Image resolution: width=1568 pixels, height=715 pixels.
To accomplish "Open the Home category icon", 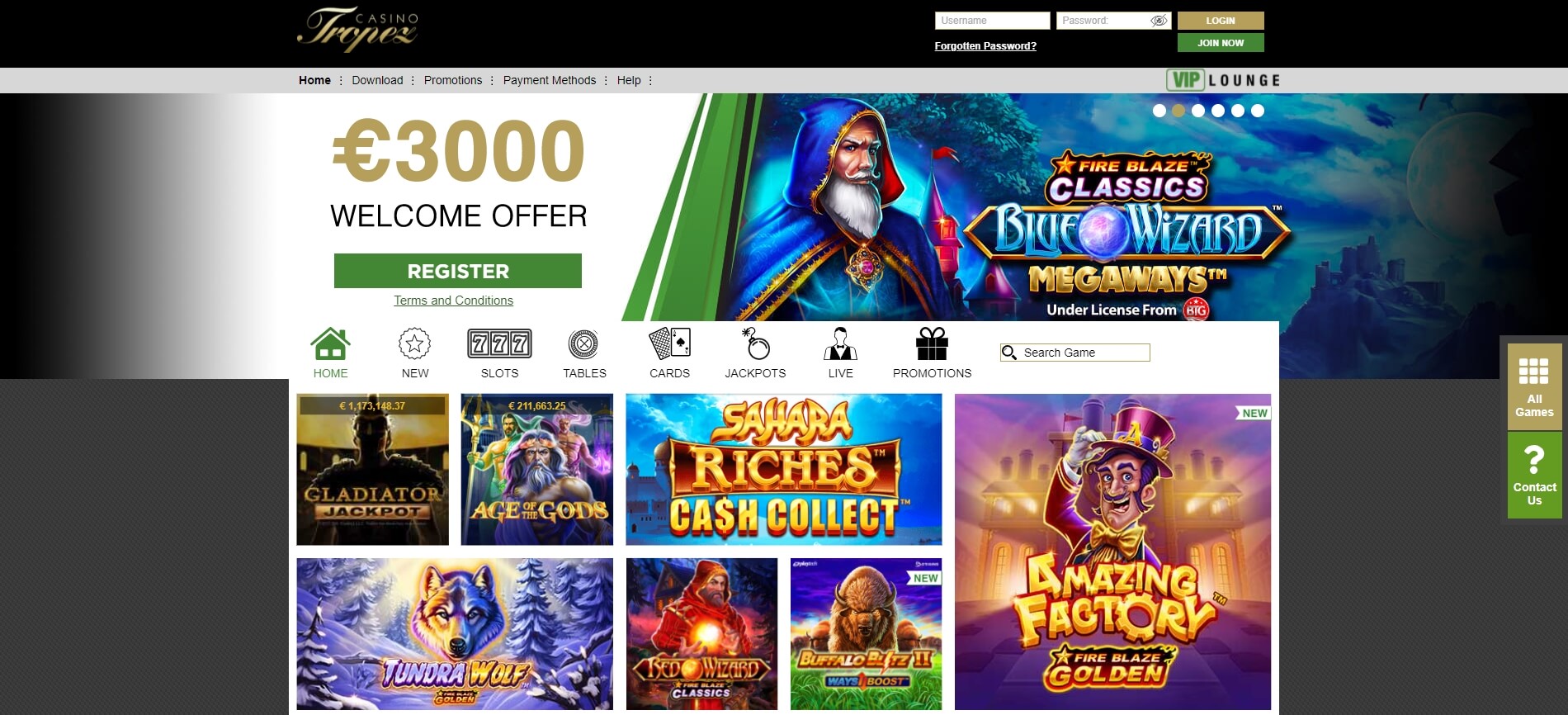I will (330, 343).
